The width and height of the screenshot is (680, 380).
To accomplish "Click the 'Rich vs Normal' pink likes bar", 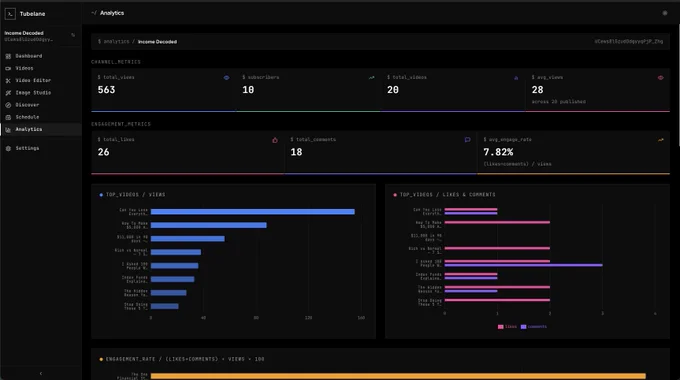I will pyautogui.click(x=497, y=248).
